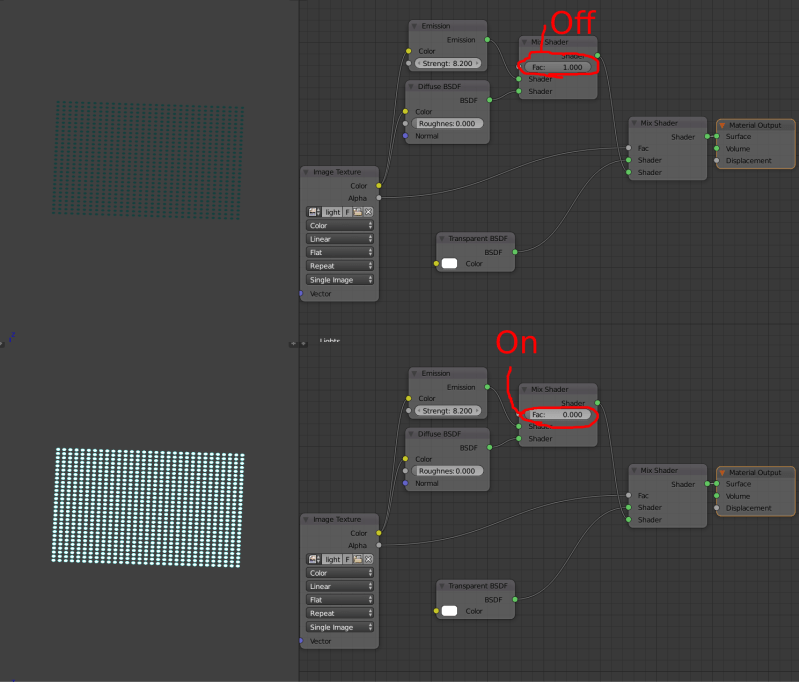Open Repeat extension dropdown in lower Image Texture node

tap(340, 613)
